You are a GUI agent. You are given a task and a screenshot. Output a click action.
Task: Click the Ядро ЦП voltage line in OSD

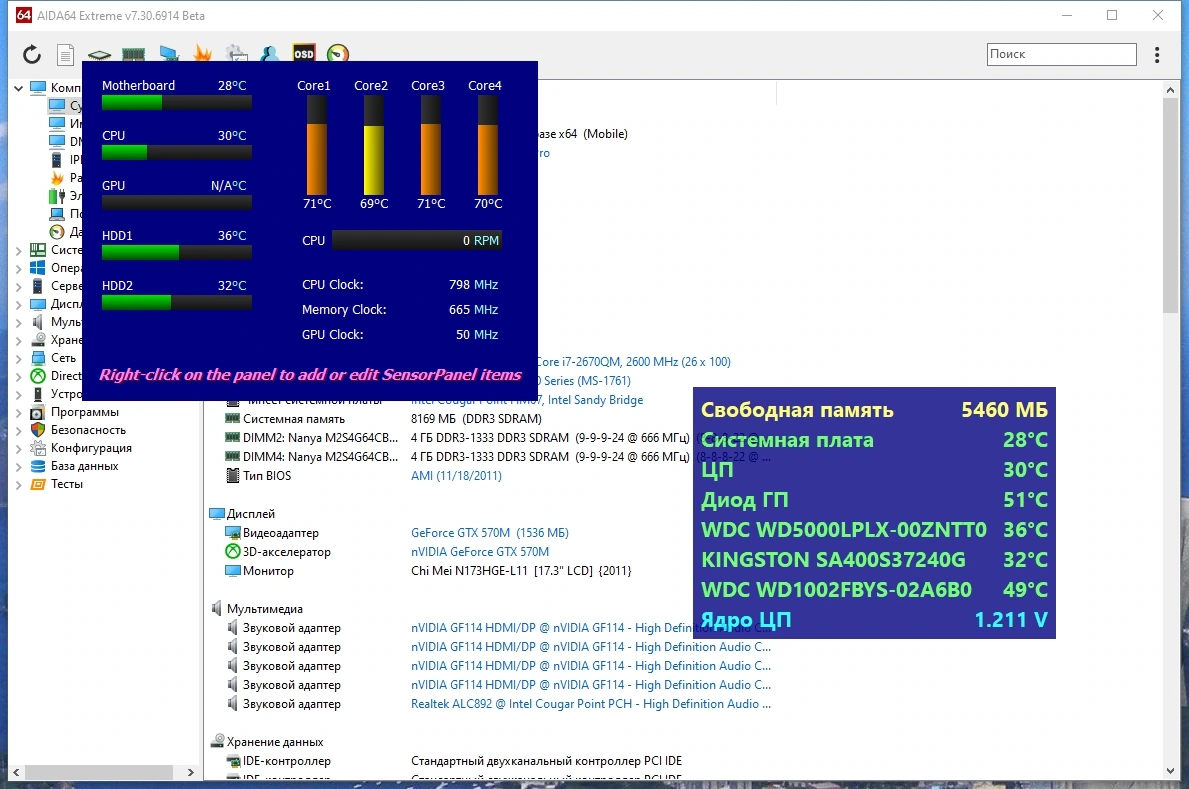pyautogui.click(x=874, y=620)
